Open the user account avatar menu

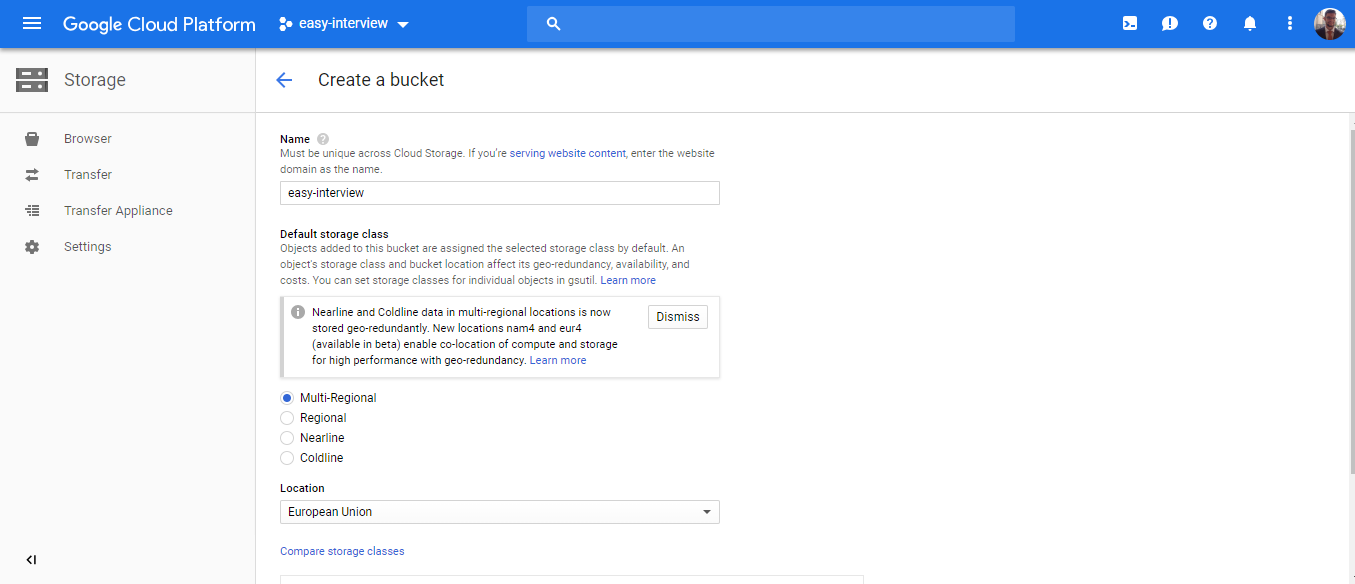click(1329, 23)
